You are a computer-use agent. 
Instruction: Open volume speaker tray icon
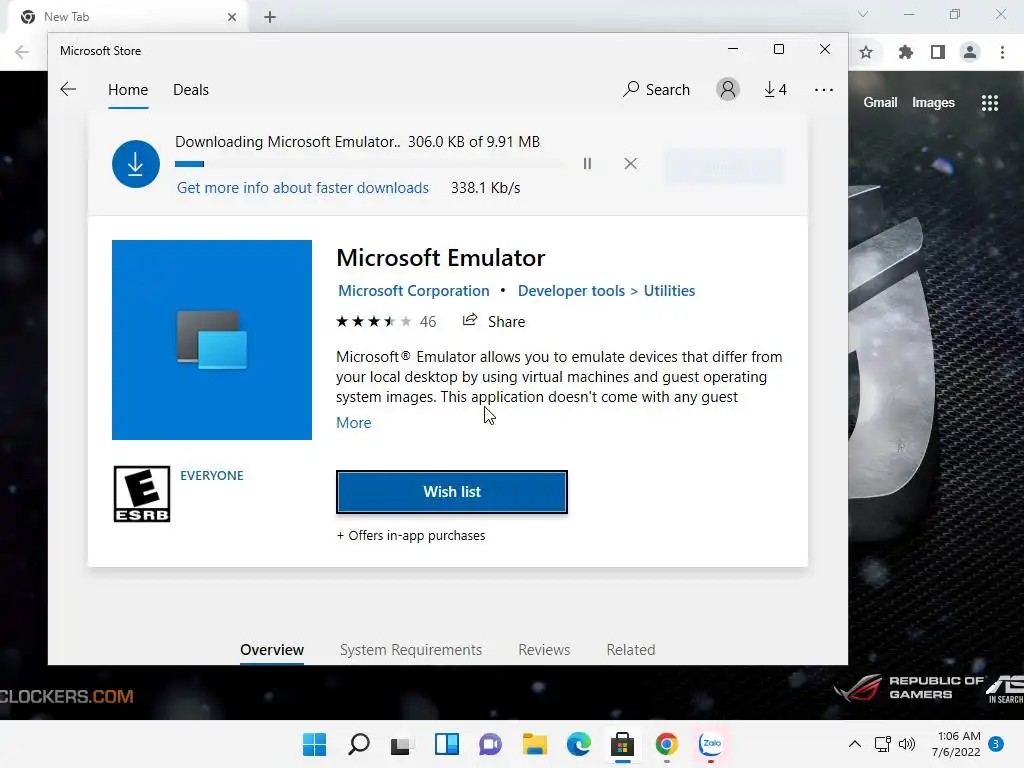click(x=906, y=744)
